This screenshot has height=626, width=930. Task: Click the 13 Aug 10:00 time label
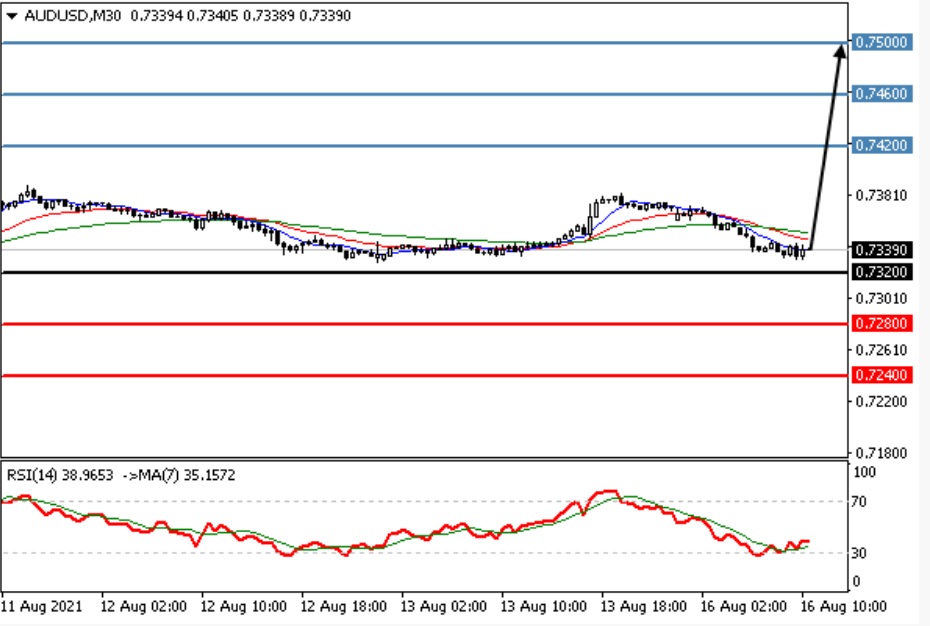click(544, 606)
